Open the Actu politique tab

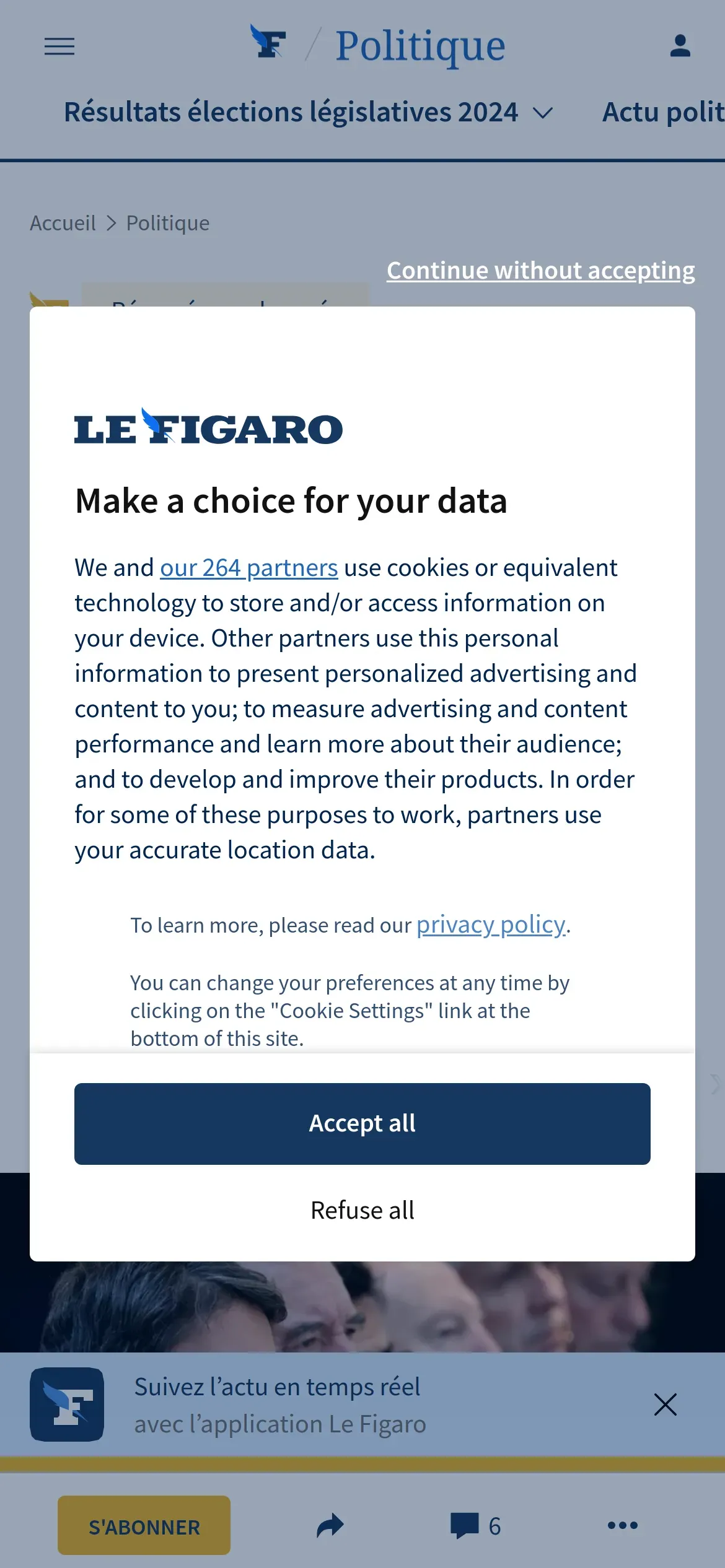663,112
